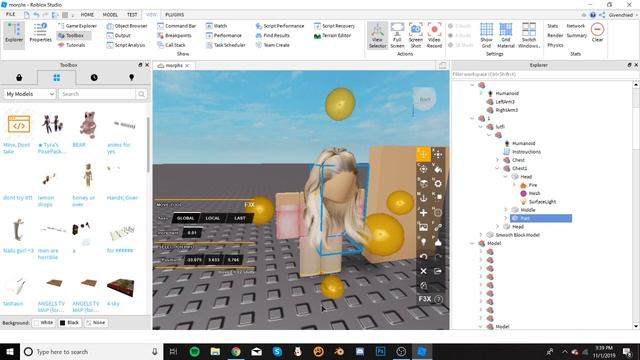The image size is (640, 360).
Task: Show the Output window
Action: pyautogui.click(x=119, y=36)
